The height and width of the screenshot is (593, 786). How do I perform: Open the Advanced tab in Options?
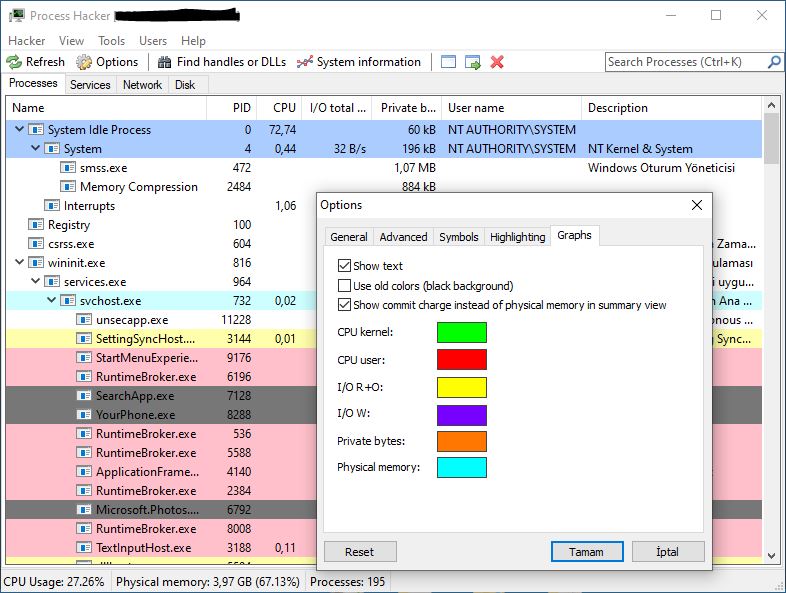tap(404, 237)
